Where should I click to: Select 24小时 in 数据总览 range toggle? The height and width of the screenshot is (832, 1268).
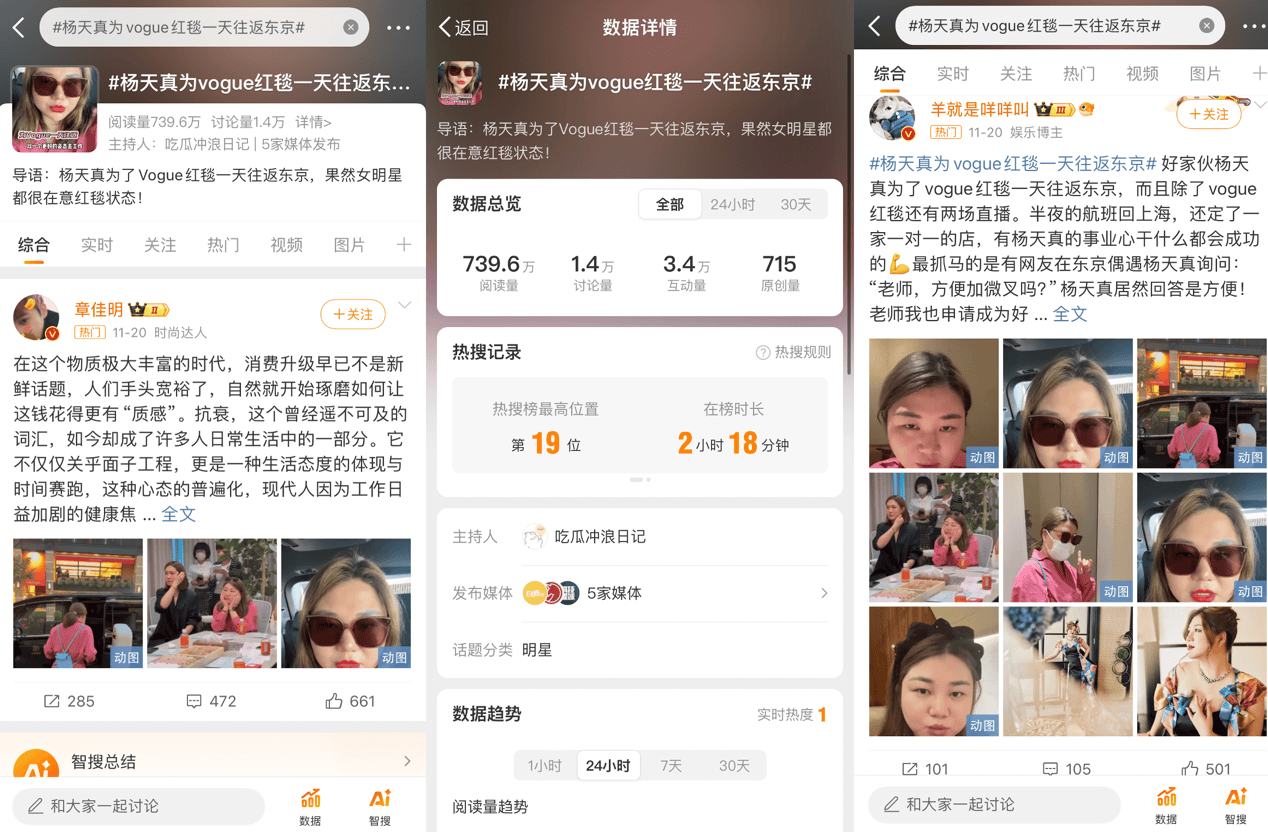coord(733,204)
